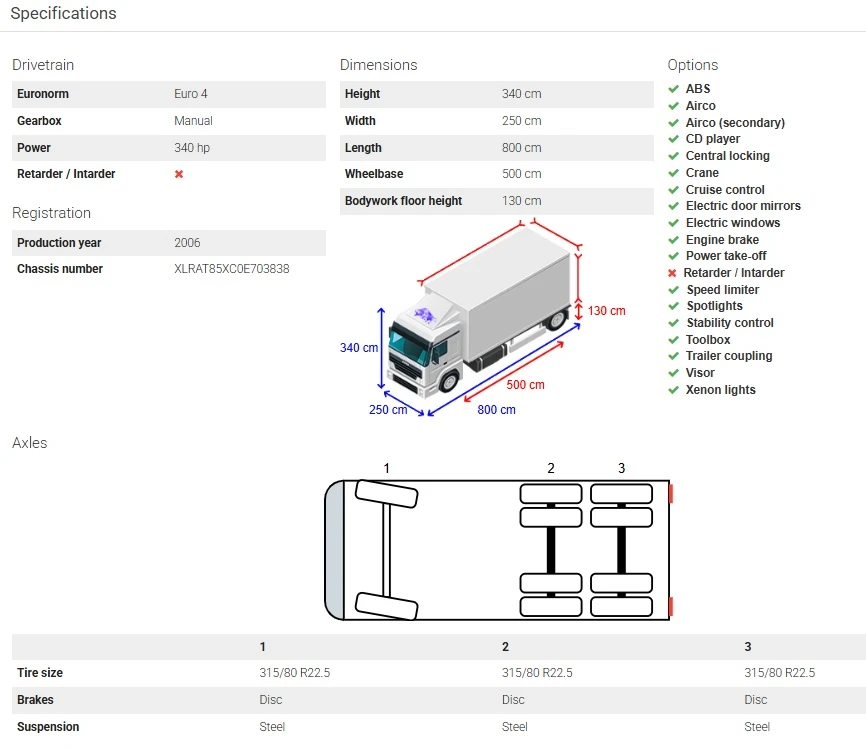The height and width of the screenshot is (750, 866).
Task: Click the checkmark icon next to Crane
Action: pos(673,173)
